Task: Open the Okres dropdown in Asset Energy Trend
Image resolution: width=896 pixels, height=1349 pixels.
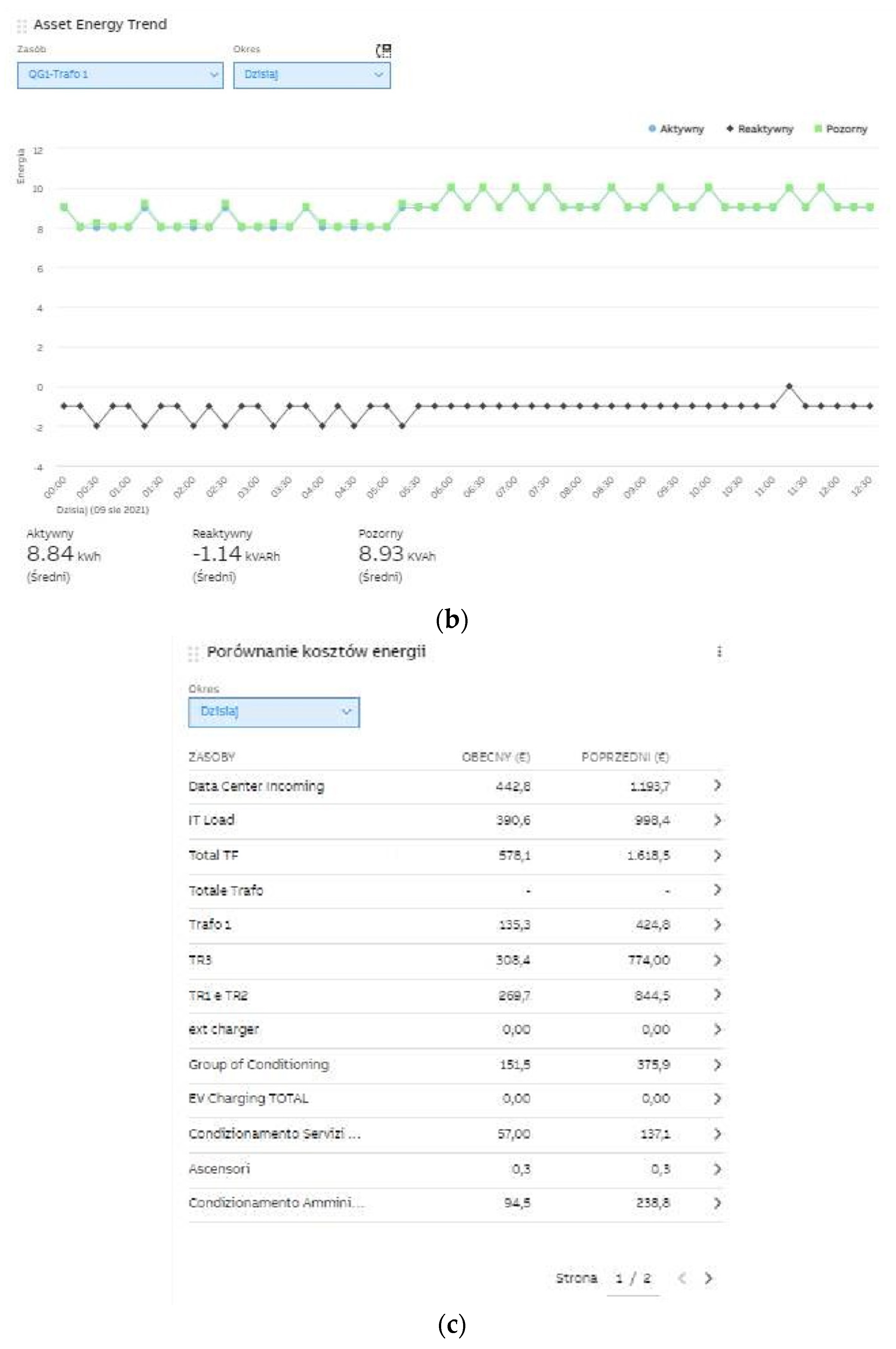Action: click(x=311, y=75)
